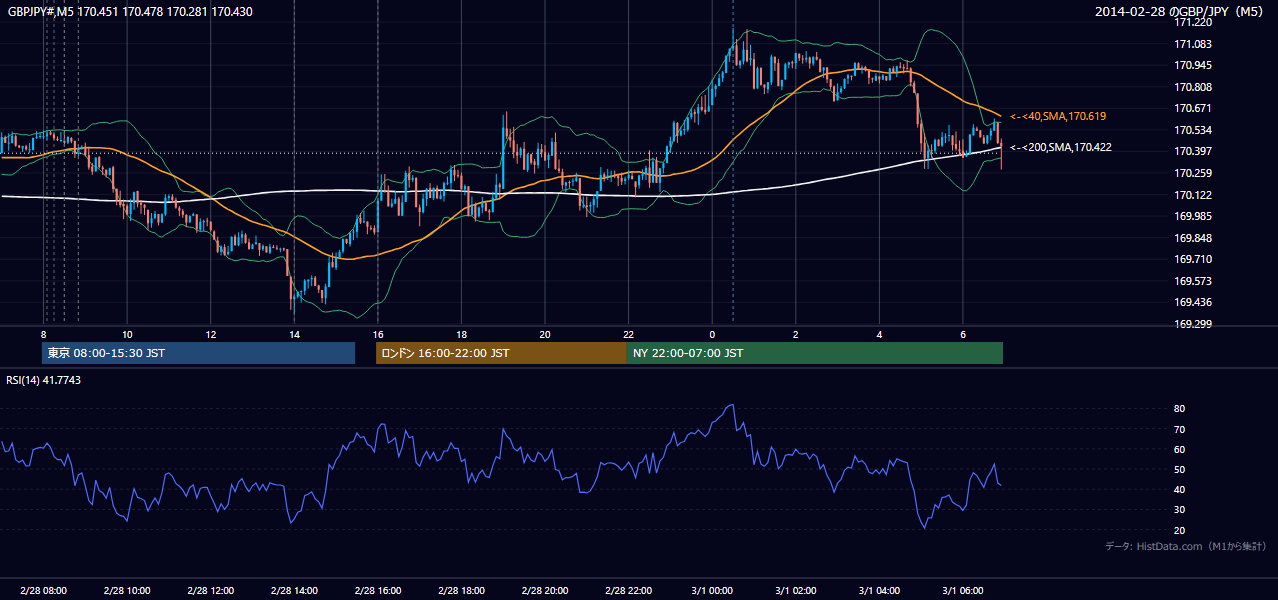
Task: Click the hour 2 tick under price chart
Action: [x=796, y=334]
